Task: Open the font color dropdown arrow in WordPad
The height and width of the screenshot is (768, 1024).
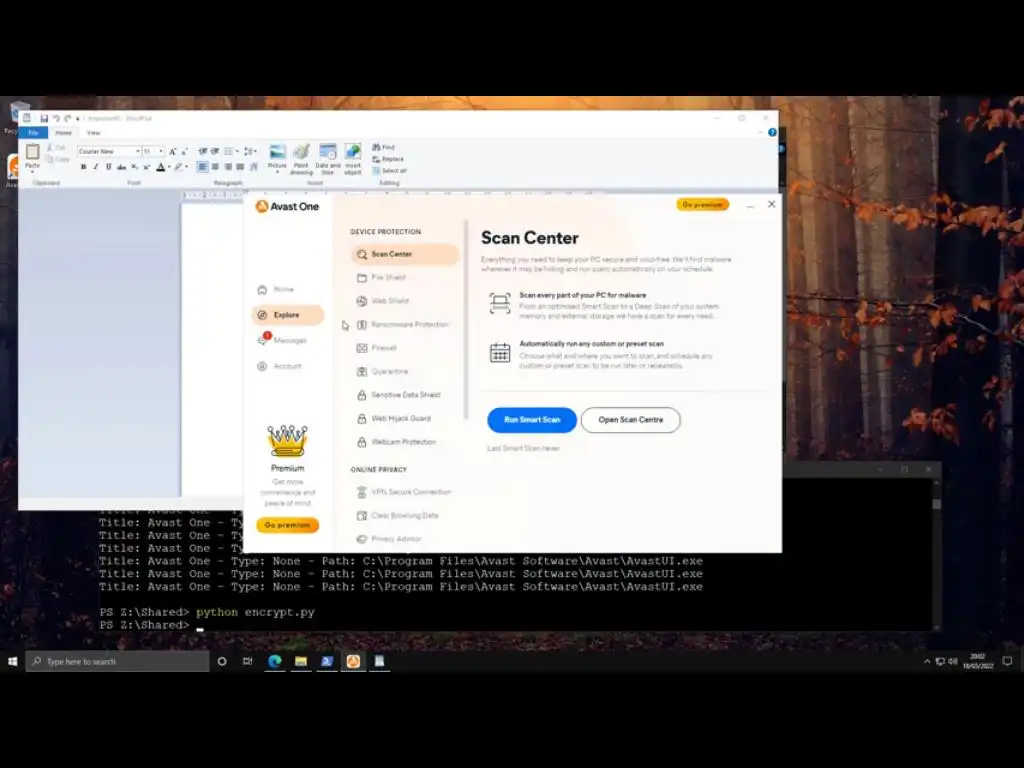Action: (169, 167)
